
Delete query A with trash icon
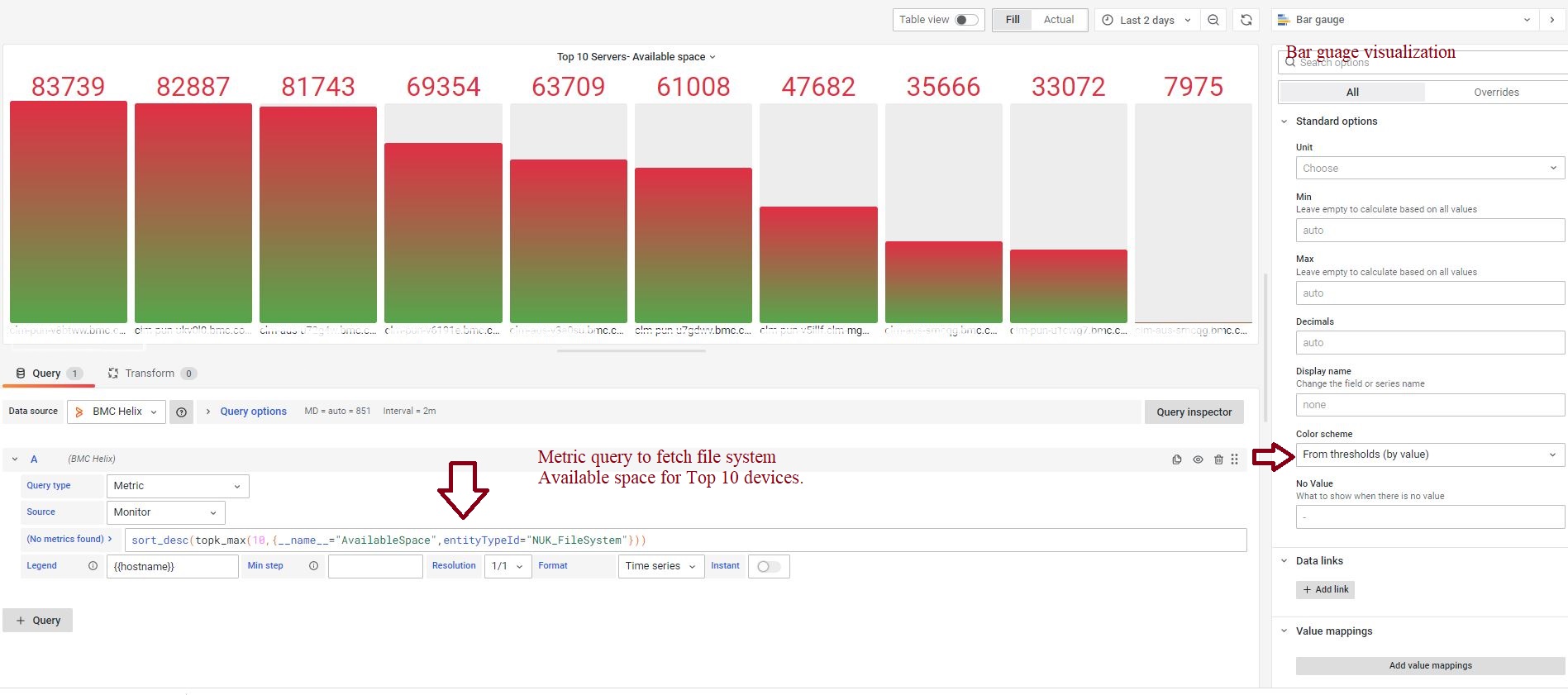point(1218,459)
